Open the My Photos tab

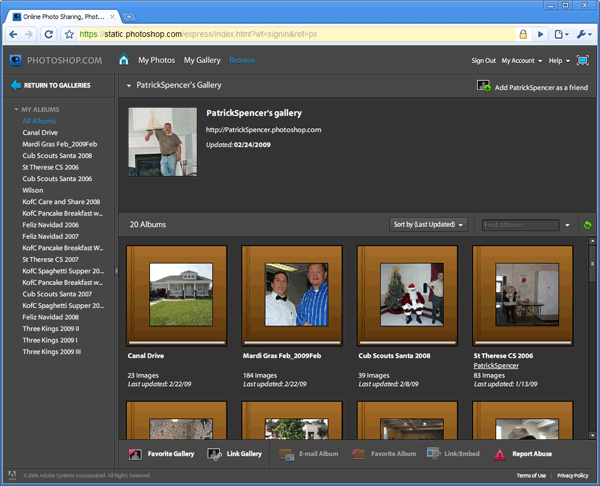(x=157, y=60)
